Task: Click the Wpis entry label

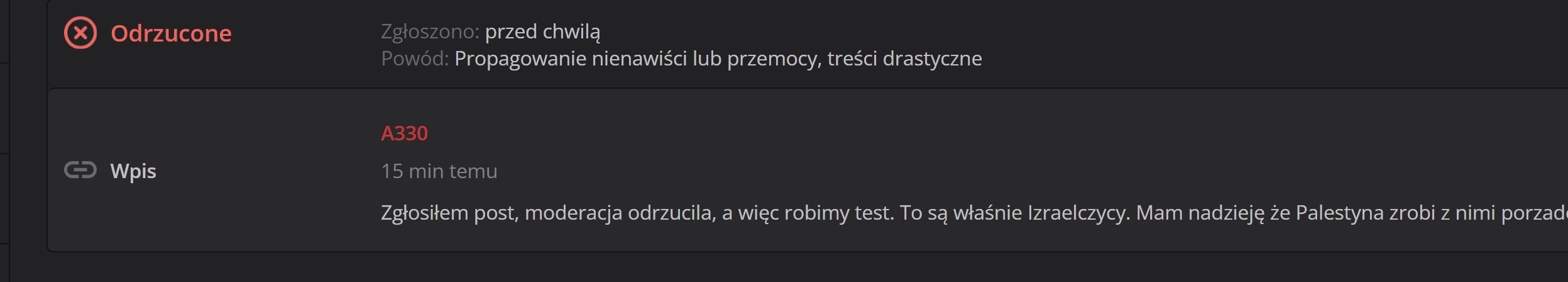Action: pos(133,171)
